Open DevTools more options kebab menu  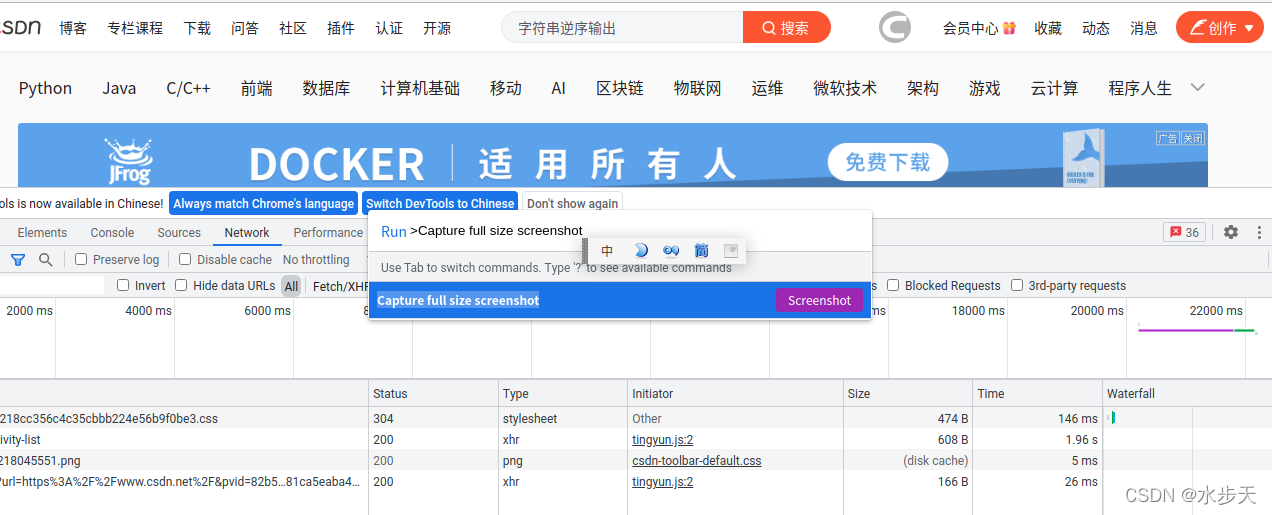pos(1258,232)
